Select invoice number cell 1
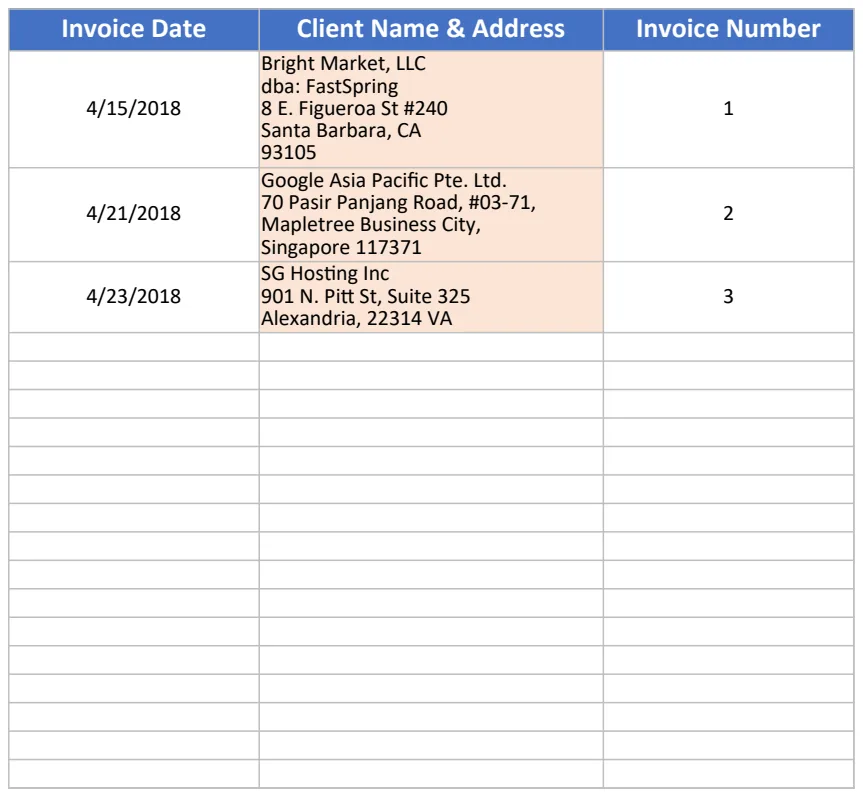 pos(728,109)
